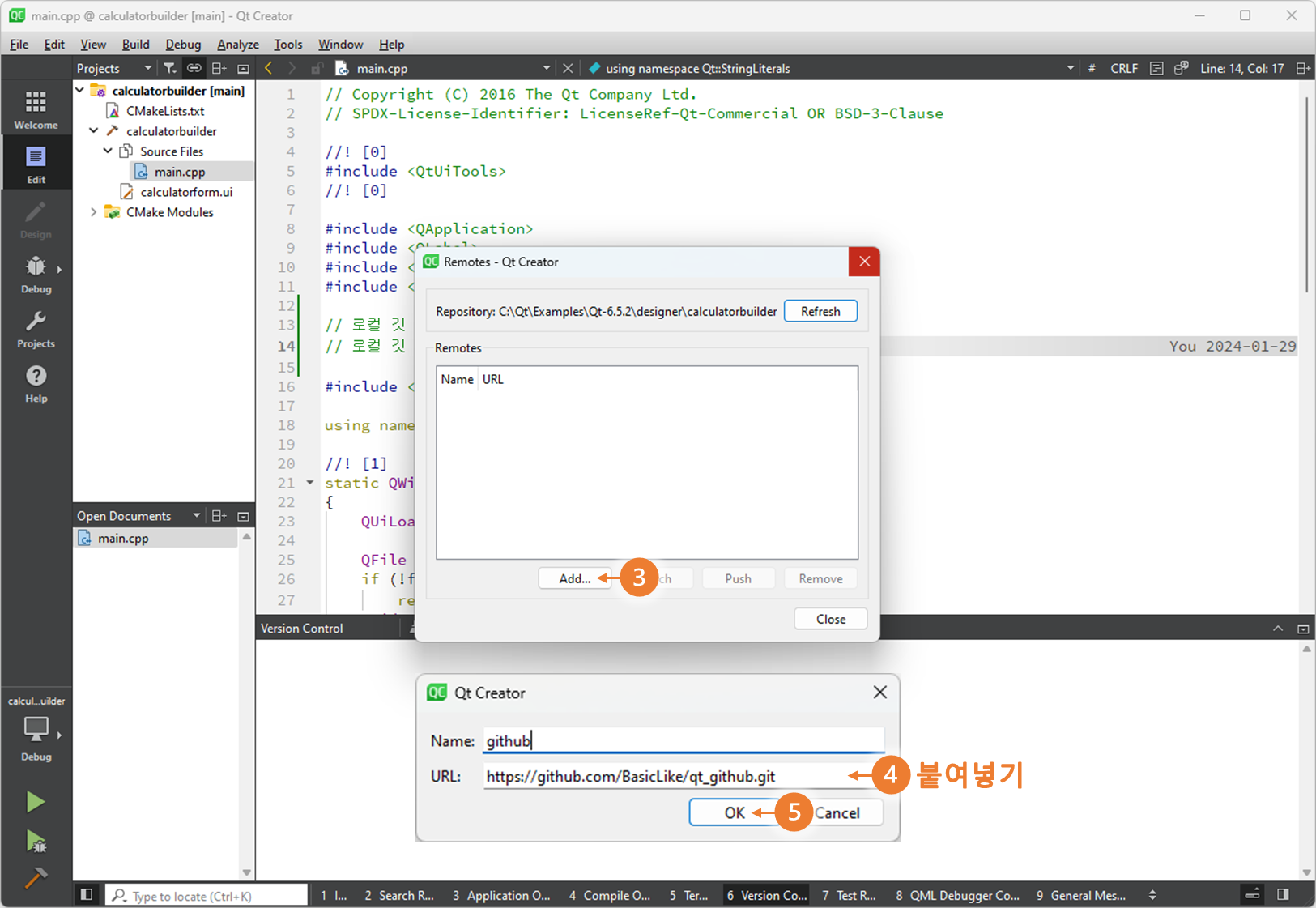Open the General Messages pane tab
Viewport: 1316px width, 908px height.
coord(1081,895)
